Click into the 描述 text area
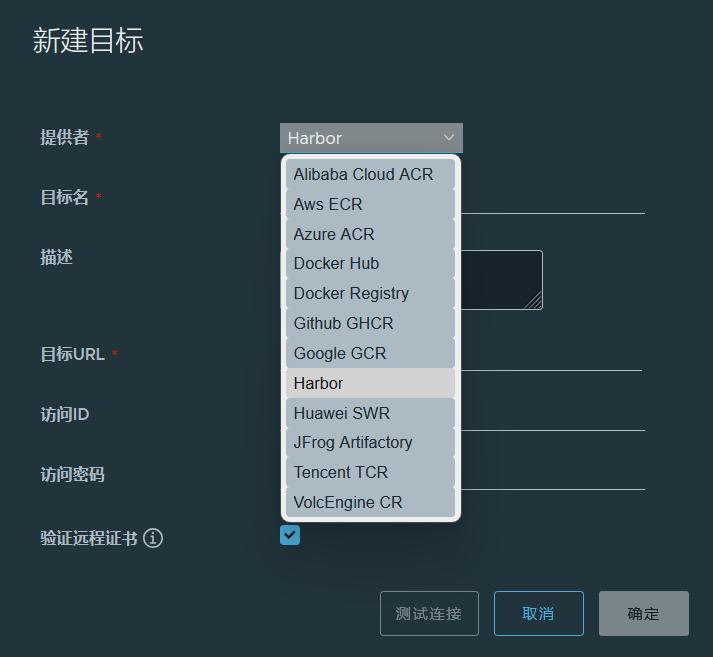This screenshot has height=657, width=713. [502, 280]
